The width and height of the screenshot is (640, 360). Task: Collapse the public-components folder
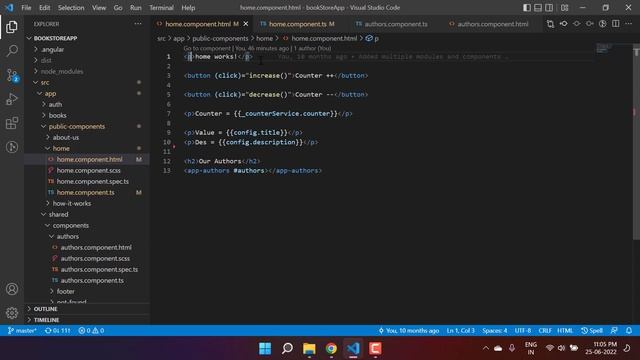(x=77, y=127)
